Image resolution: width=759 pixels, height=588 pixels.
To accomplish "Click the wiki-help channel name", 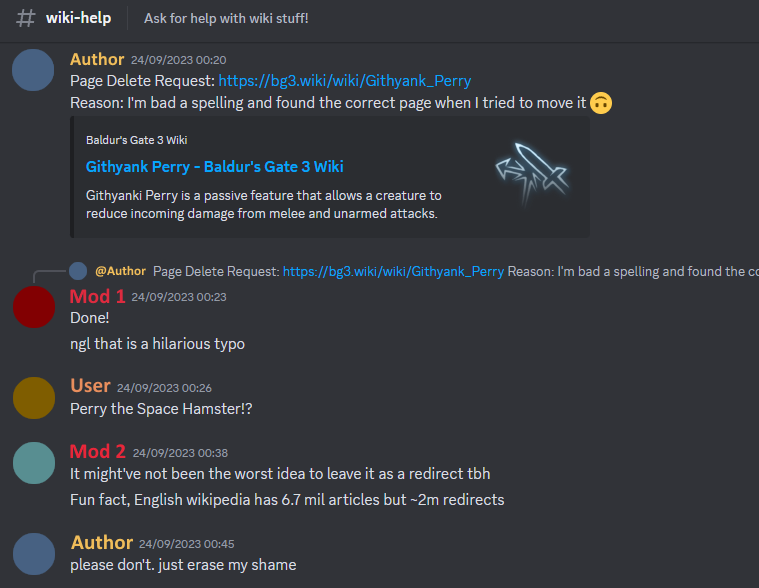I will [78, 18].
